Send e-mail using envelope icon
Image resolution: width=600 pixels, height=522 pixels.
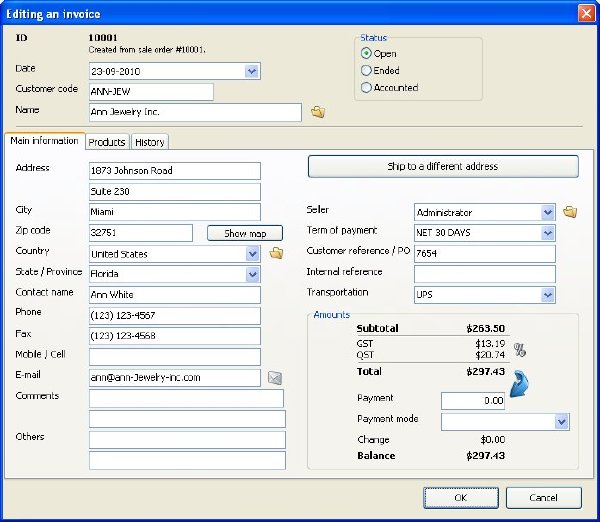[x=275, y=378]
